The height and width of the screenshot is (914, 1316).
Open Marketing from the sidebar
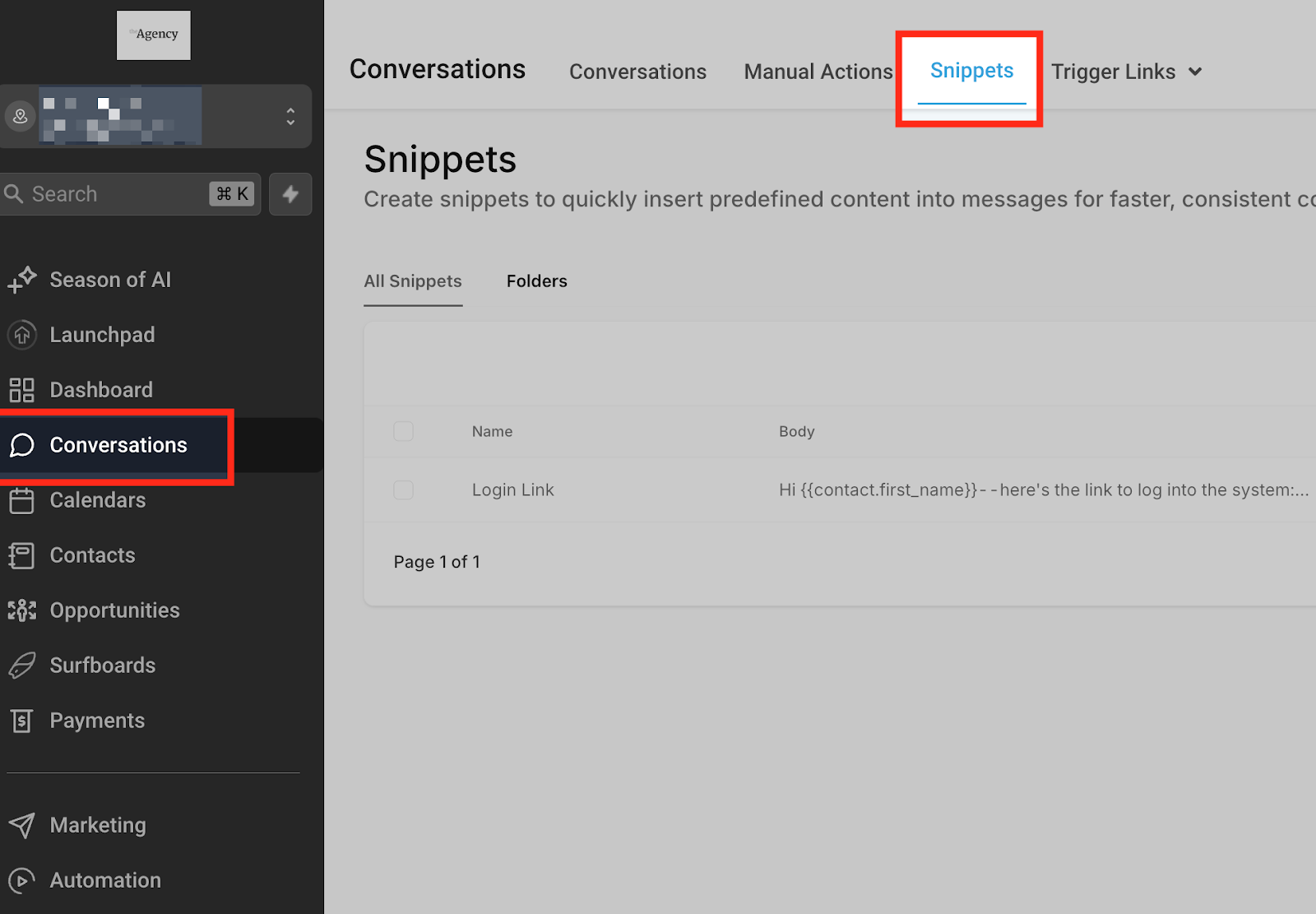coord(98,824)
